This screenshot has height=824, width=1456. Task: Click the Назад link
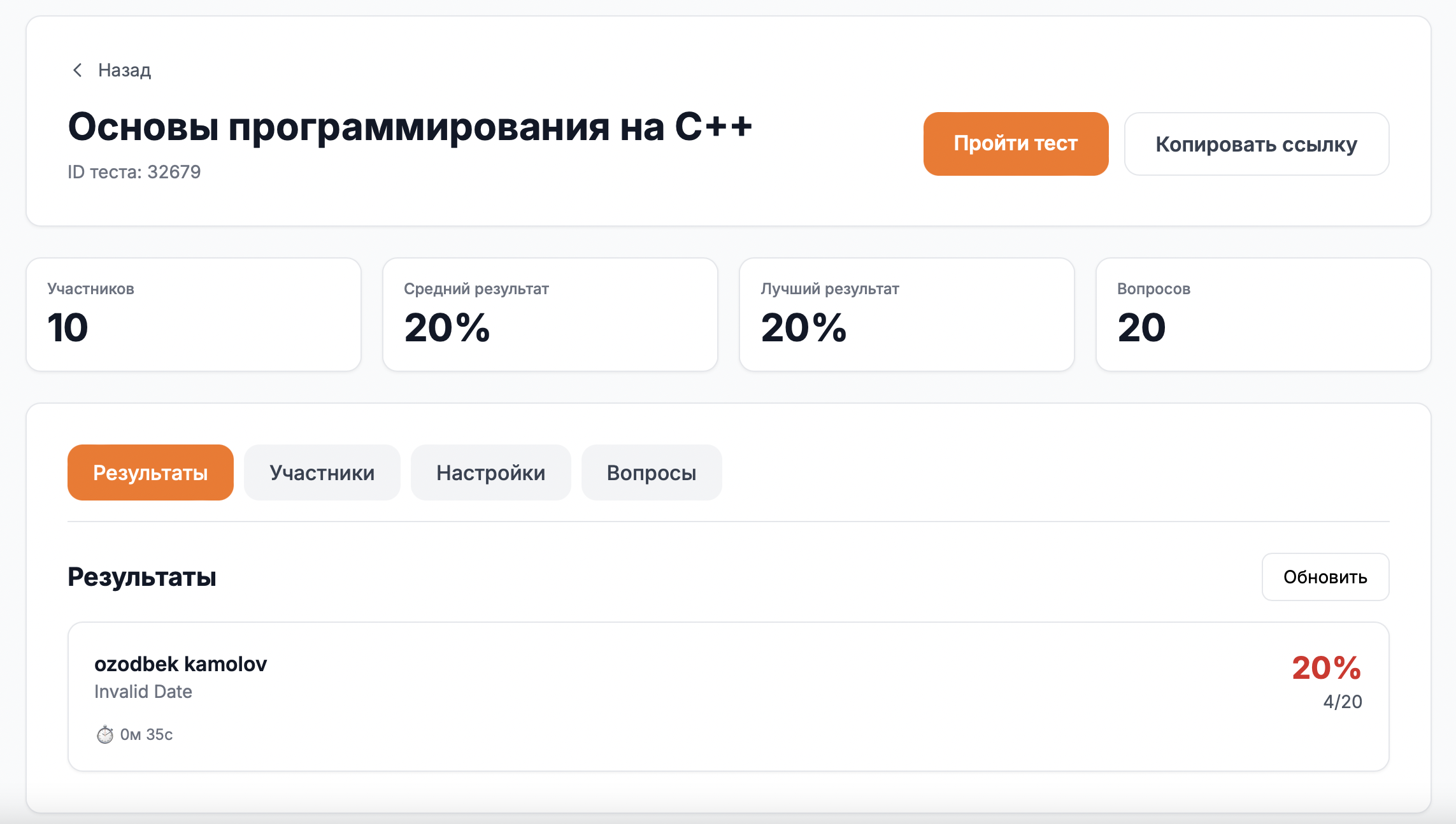pyautogui.click(x=124, y=69)
